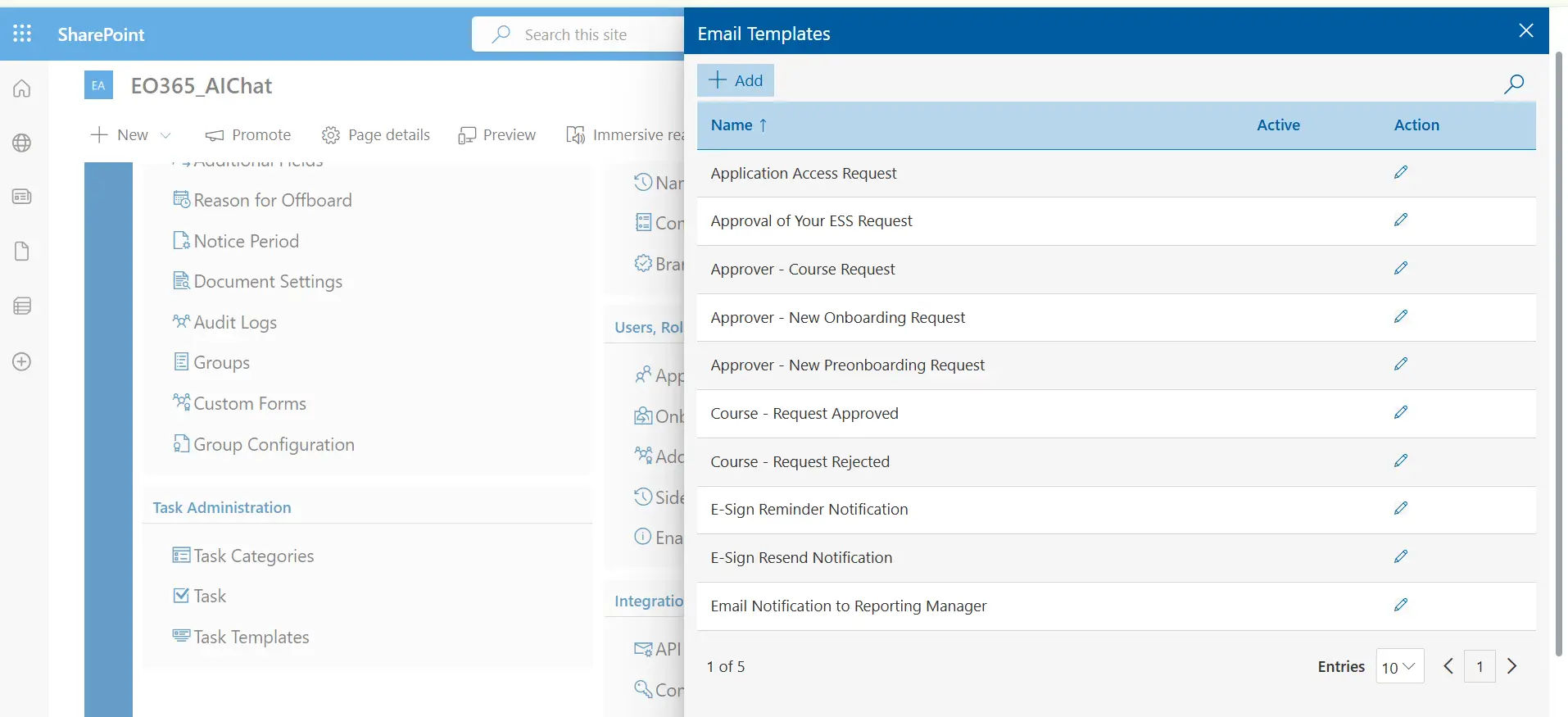Click the Search this site box
1568x717 pixels.
coord(578,34)
